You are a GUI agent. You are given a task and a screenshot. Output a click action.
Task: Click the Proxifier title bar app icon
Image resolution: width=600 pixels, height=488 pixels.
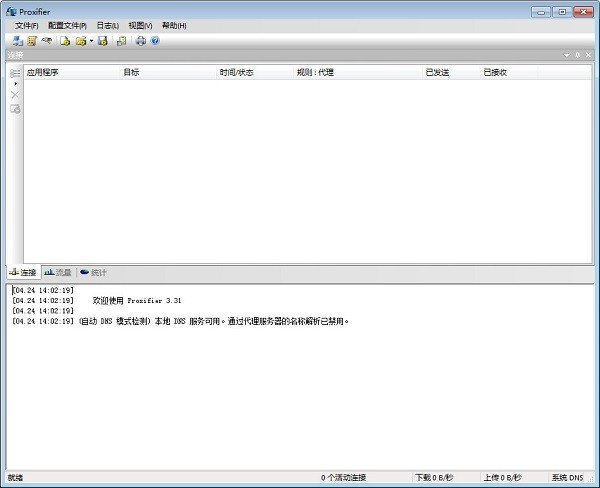pos(11,11)
